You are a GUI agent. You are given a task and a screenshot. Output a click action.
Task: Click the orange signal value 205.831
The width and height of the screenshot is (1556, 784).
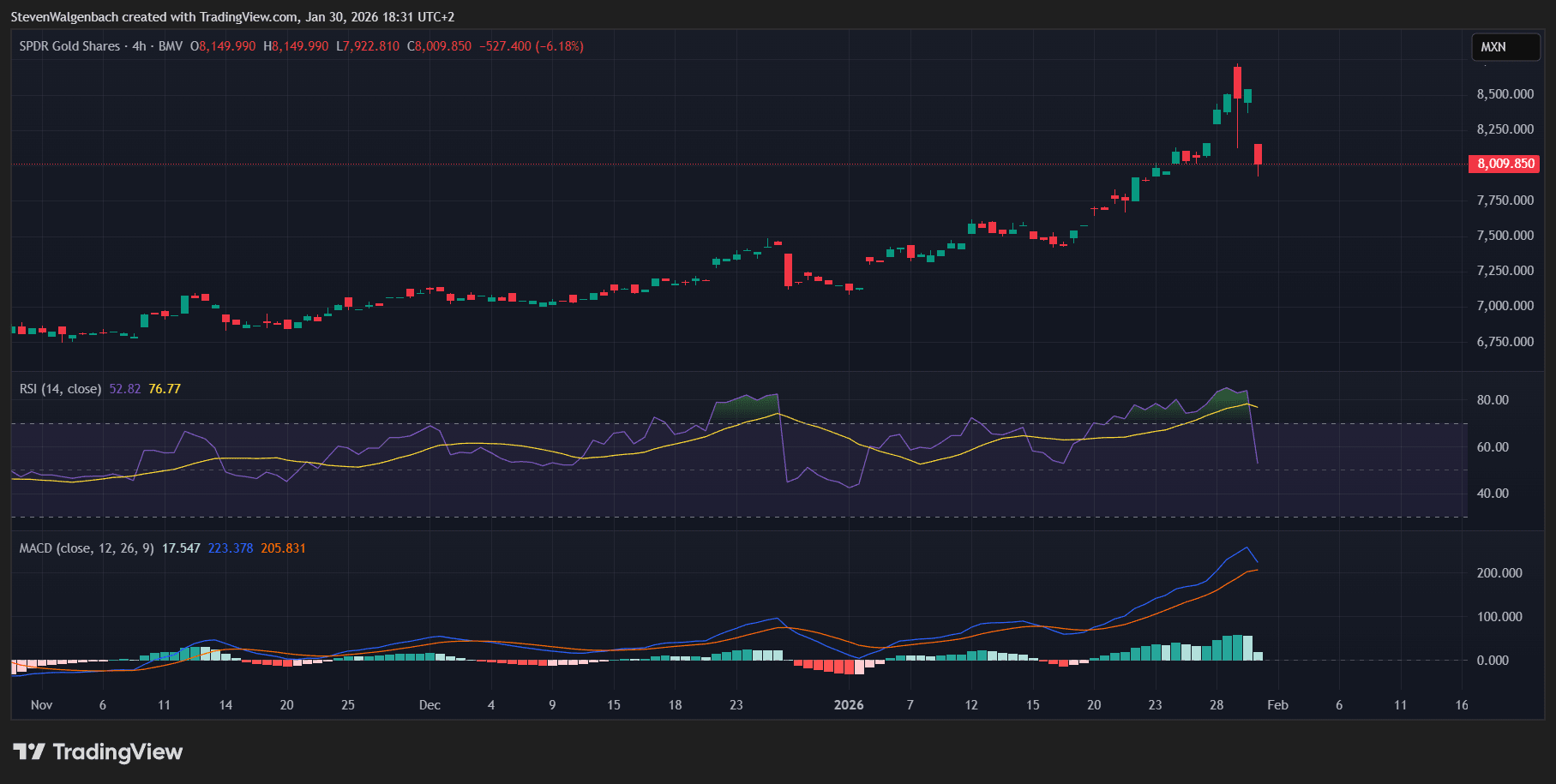coord(283,548)
